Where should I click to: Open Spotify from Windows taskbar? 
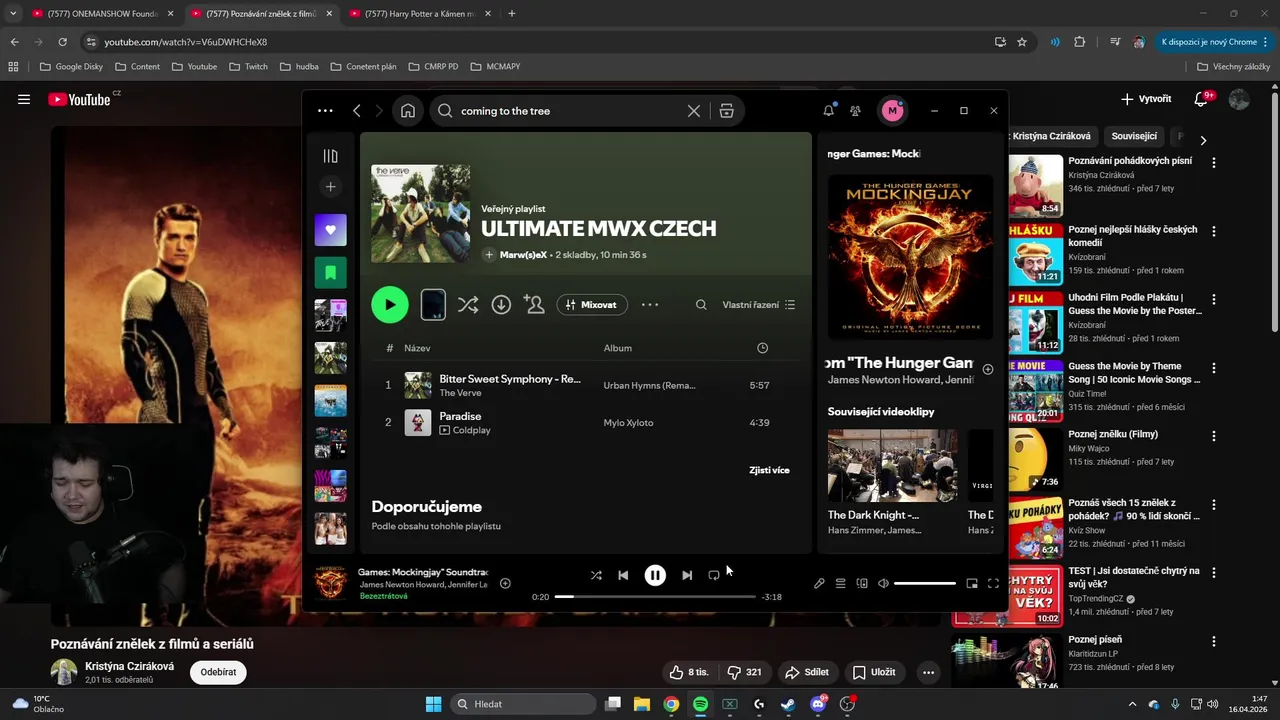pyautogui.click(x=700, y=704)
